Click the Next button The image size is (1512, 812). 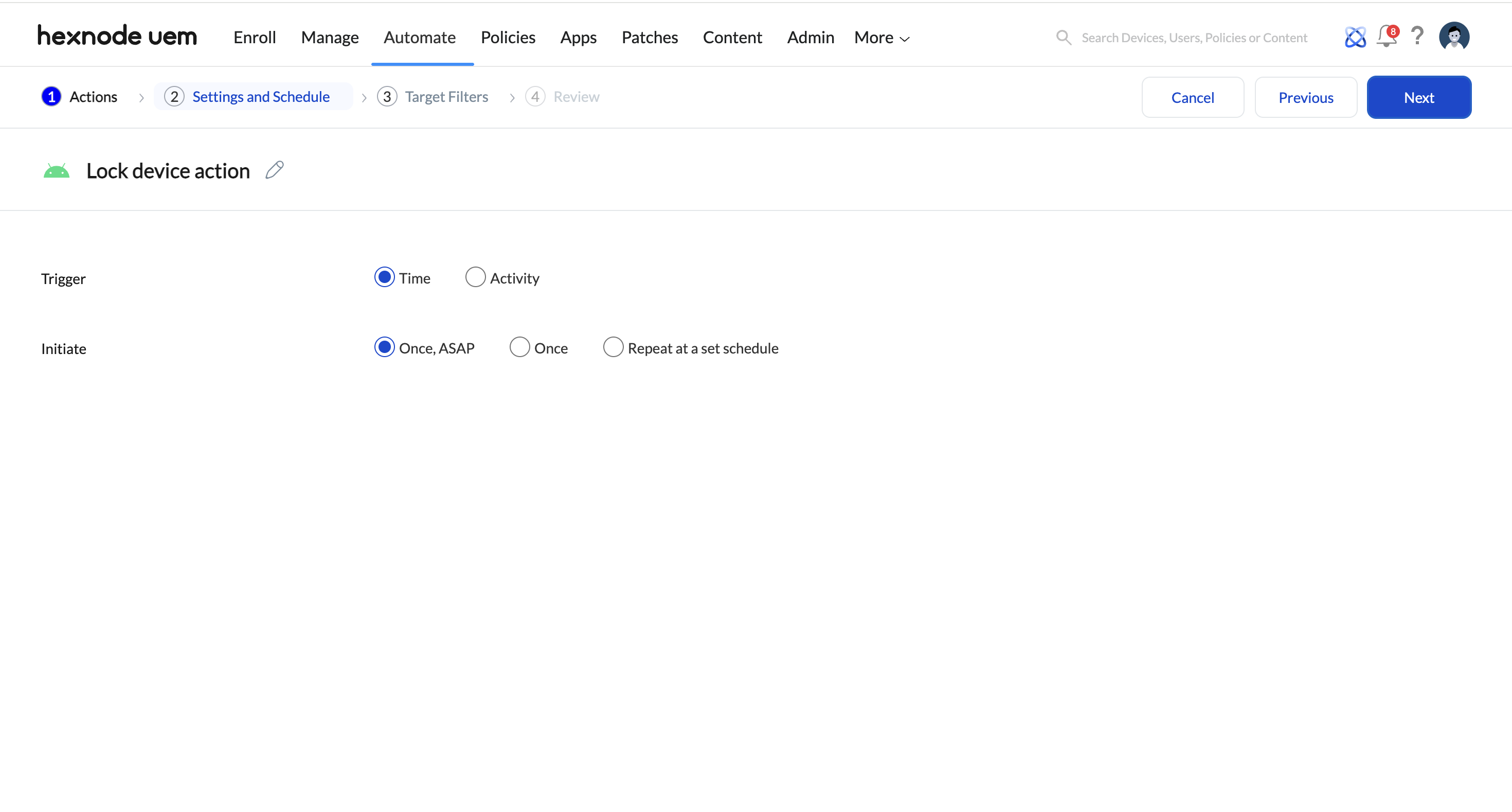point(1419,97)
